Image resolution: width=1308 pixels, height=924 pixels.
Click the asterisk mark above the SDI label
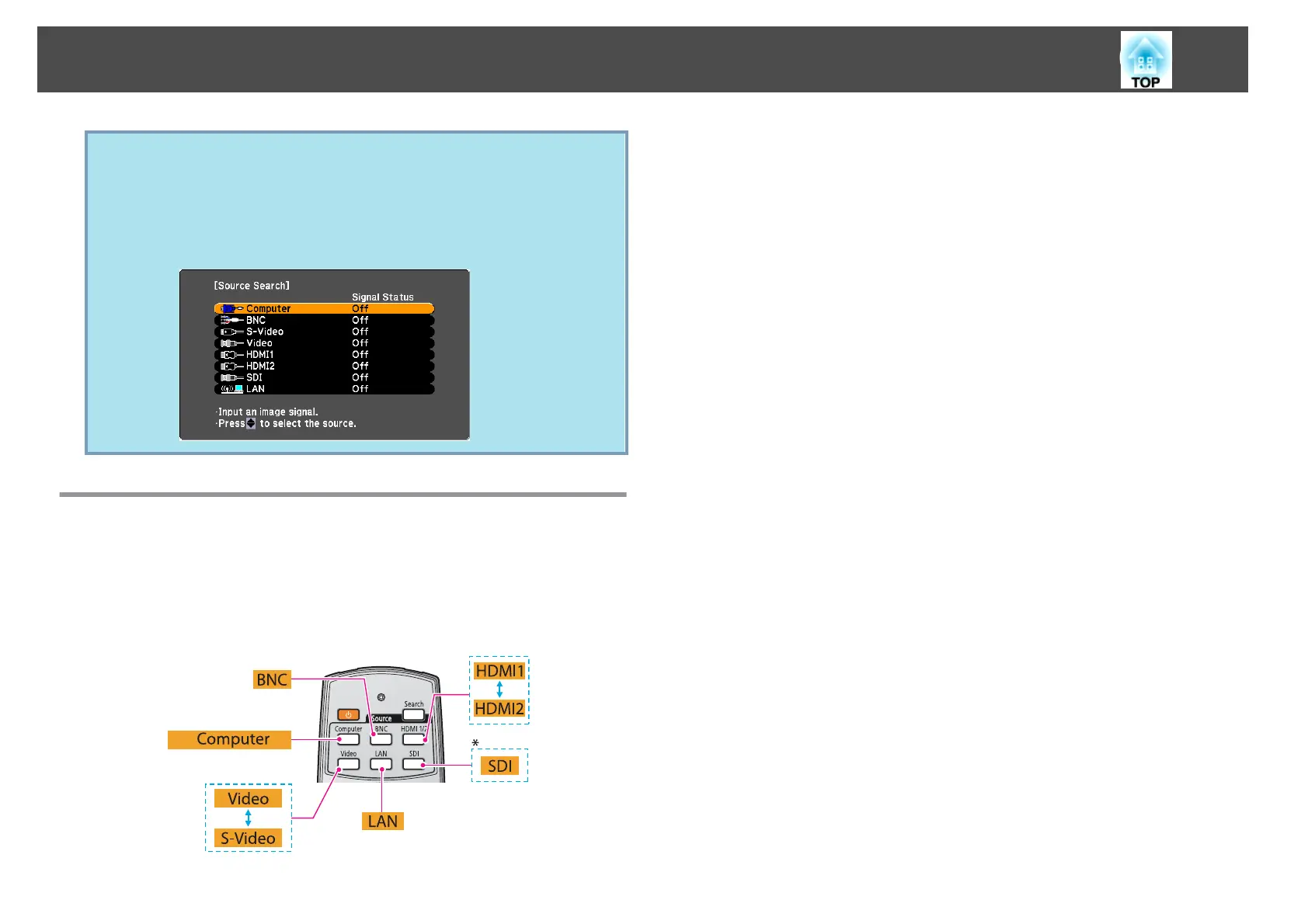pos(475,744)
